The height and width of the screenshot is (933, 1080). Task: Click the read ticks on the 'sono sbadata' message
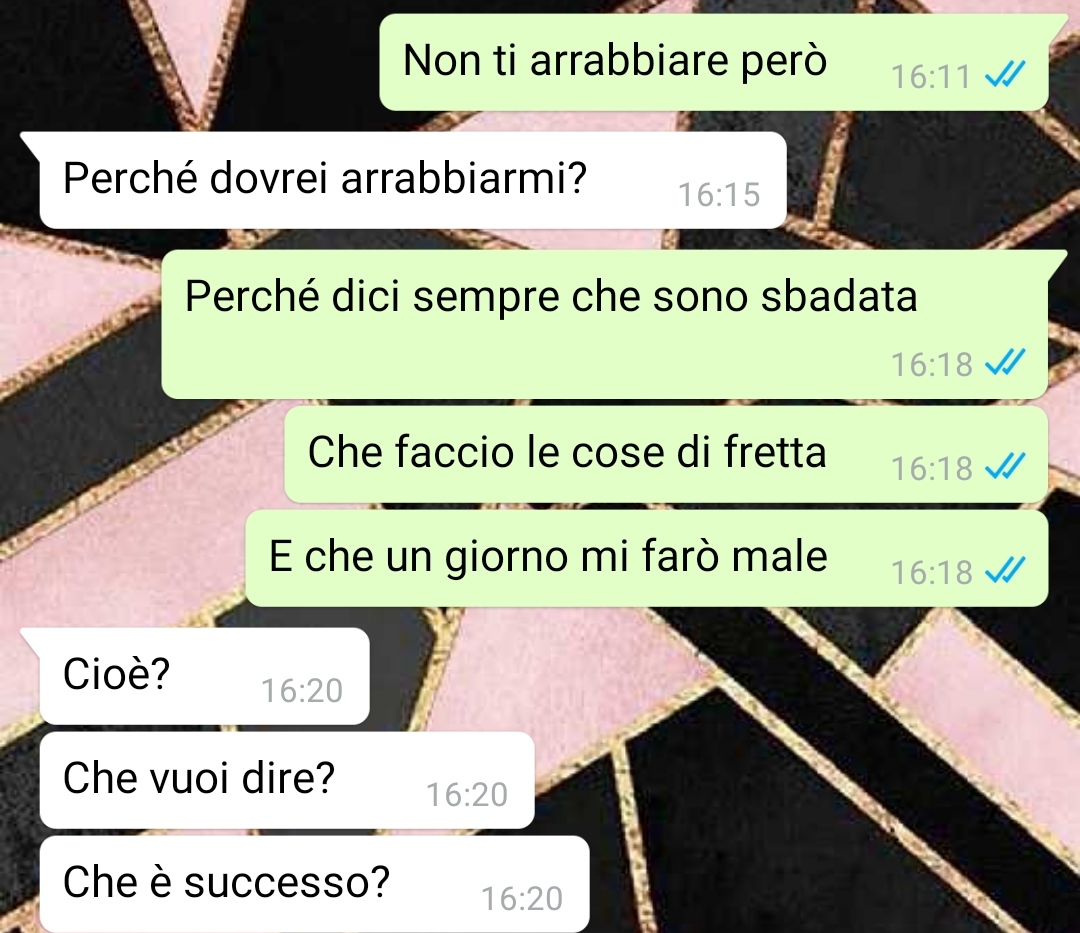click(1005, 362)
